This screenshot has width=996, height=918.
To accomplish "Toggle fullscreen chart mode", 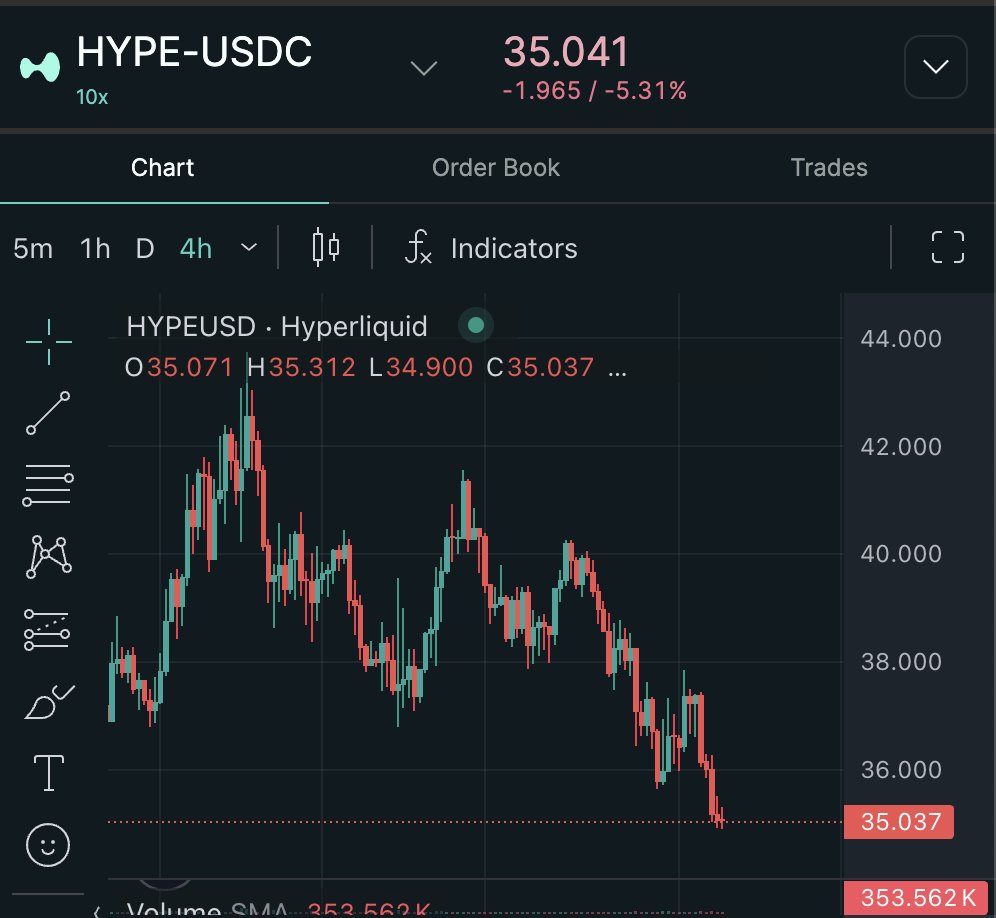I will (947, 247).
